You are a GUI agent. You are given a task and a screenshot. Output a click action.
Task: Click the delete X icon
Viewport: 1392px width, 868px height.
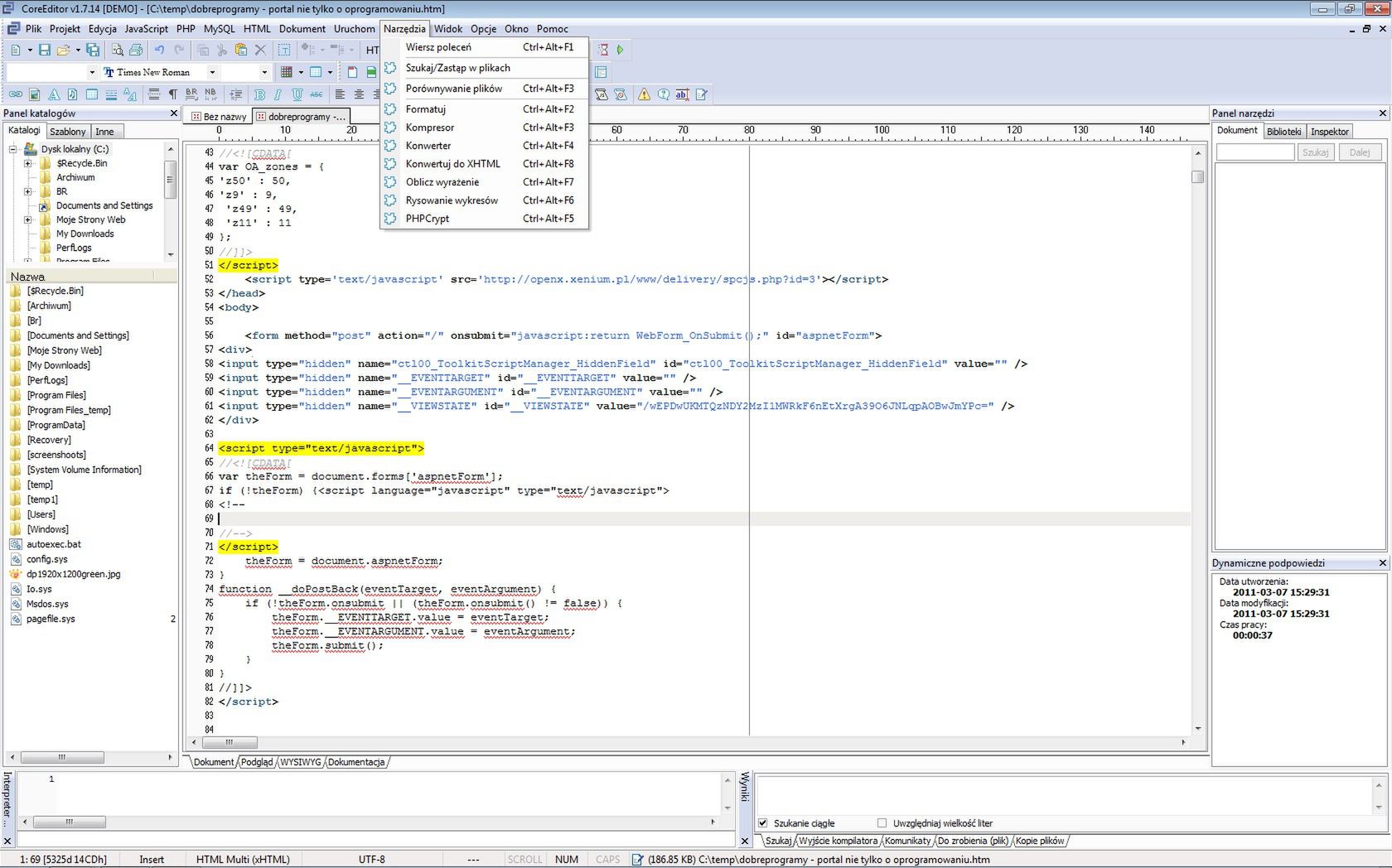click(x=260, y=51)
